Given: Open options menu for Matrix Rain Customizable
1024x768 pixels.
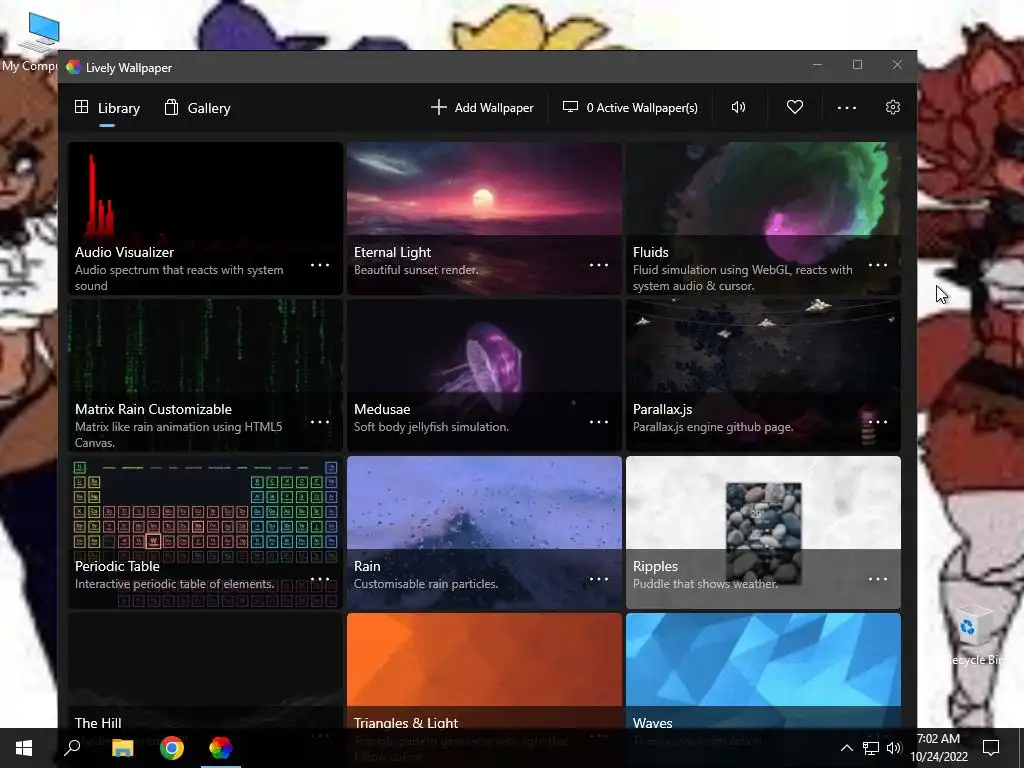Looking at the screenshot, I should tap(320, 422).
